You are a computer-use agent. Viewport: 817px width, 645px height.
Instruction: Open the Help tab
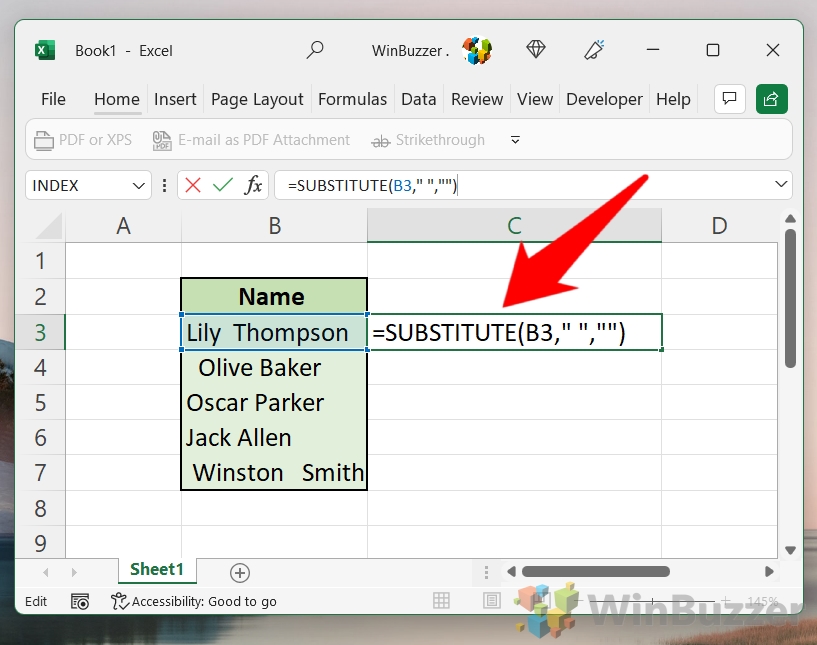[673, 99]
